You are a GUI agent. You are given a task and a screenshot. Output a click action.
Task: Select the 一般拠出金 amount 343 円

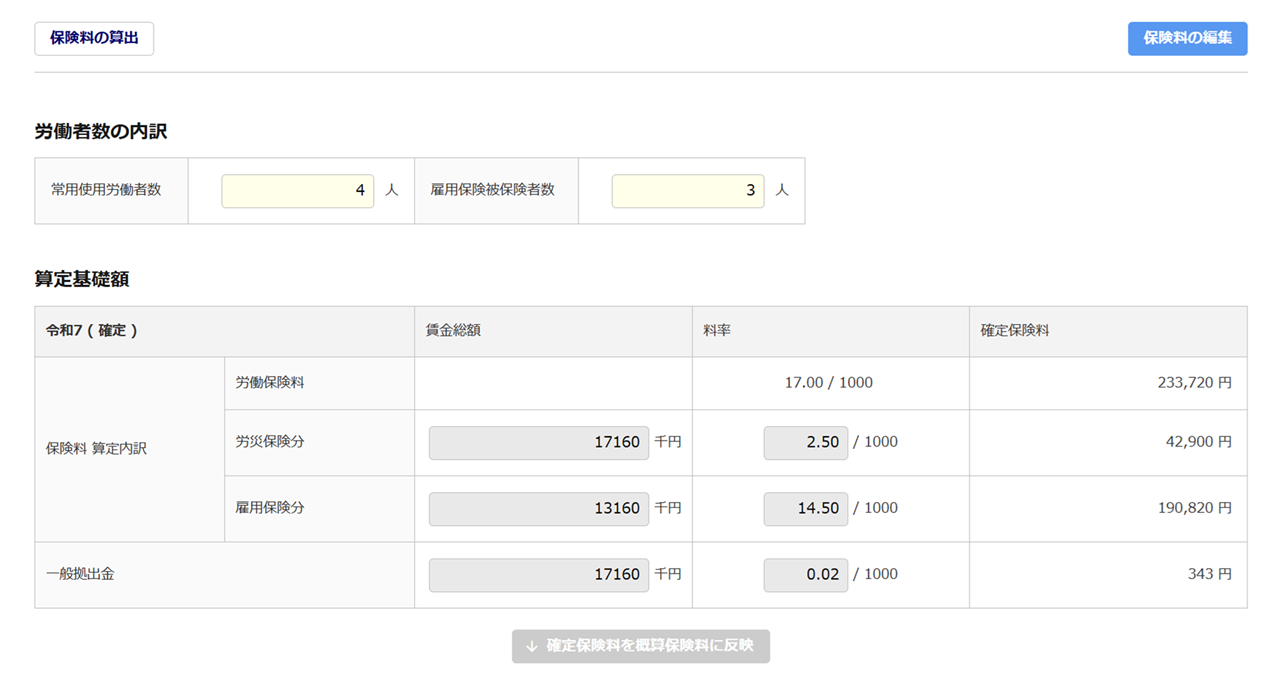[x=1209, y=574]
